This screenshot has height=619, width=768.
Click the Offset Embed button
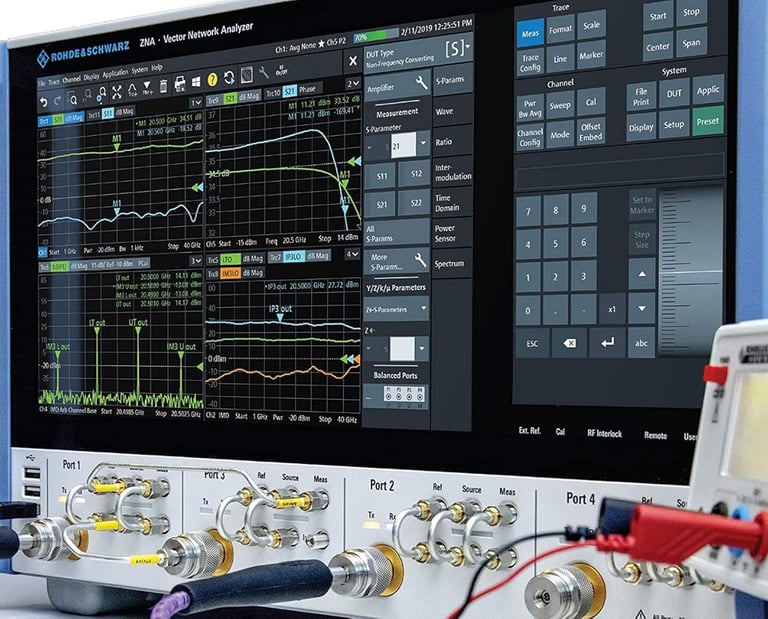(x=591, y=132)
